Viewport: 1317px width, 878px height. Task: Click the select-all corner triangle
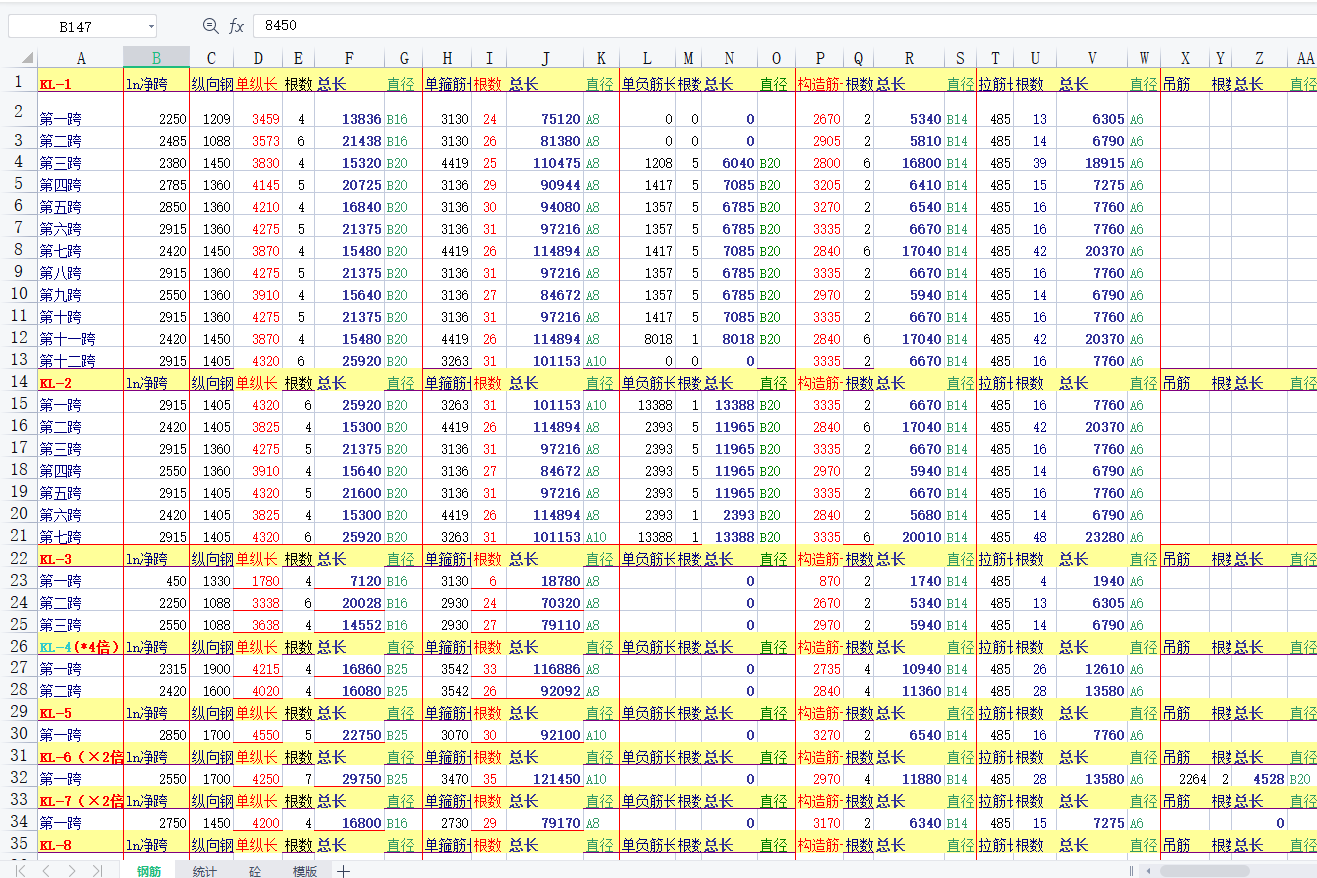tap(26, 59)
